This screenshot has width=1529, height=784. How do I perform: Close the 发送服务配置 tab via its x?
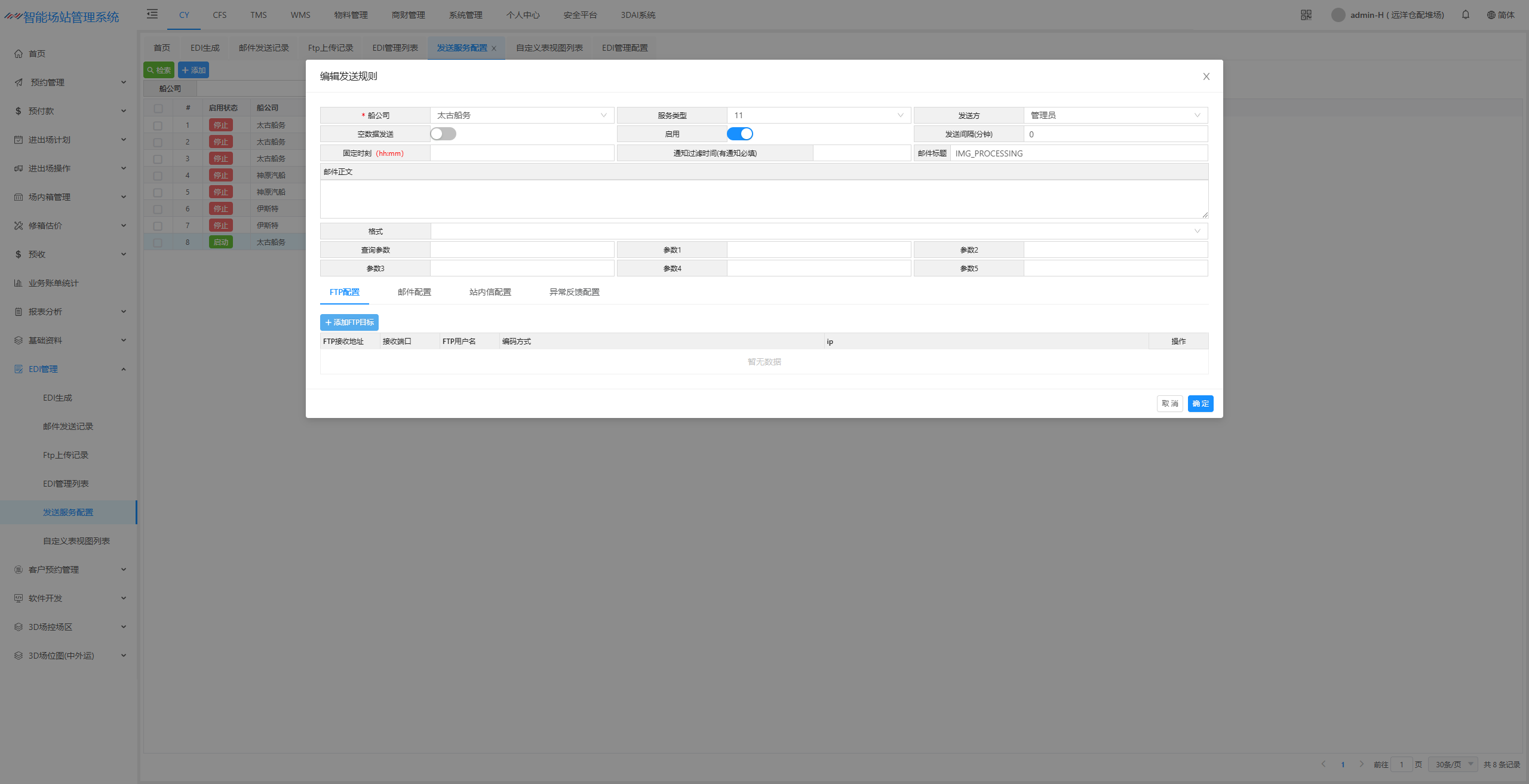(494, 48)
